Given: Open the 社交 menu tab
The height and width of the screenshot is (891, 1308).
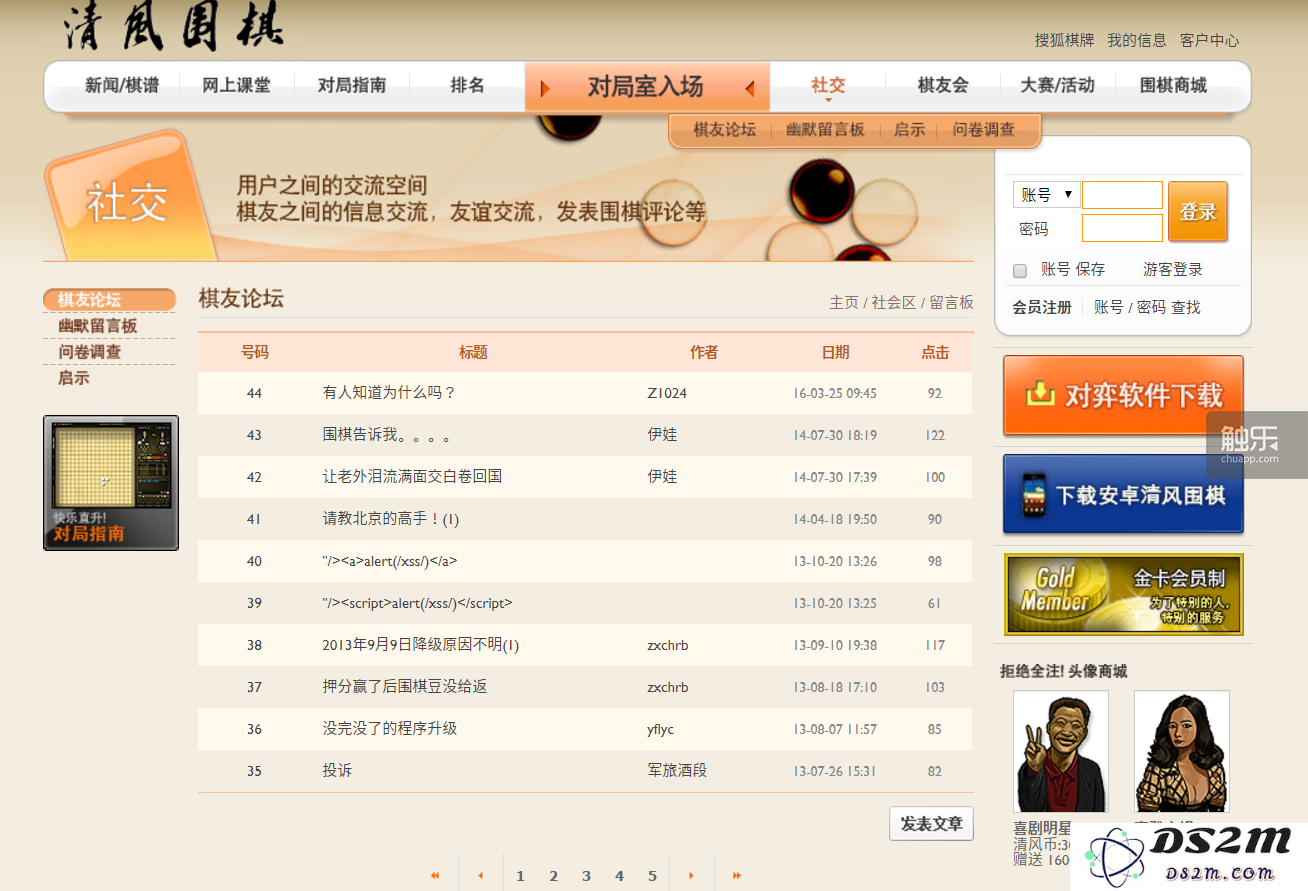Looking at the screenshot, I should (828, 86).
